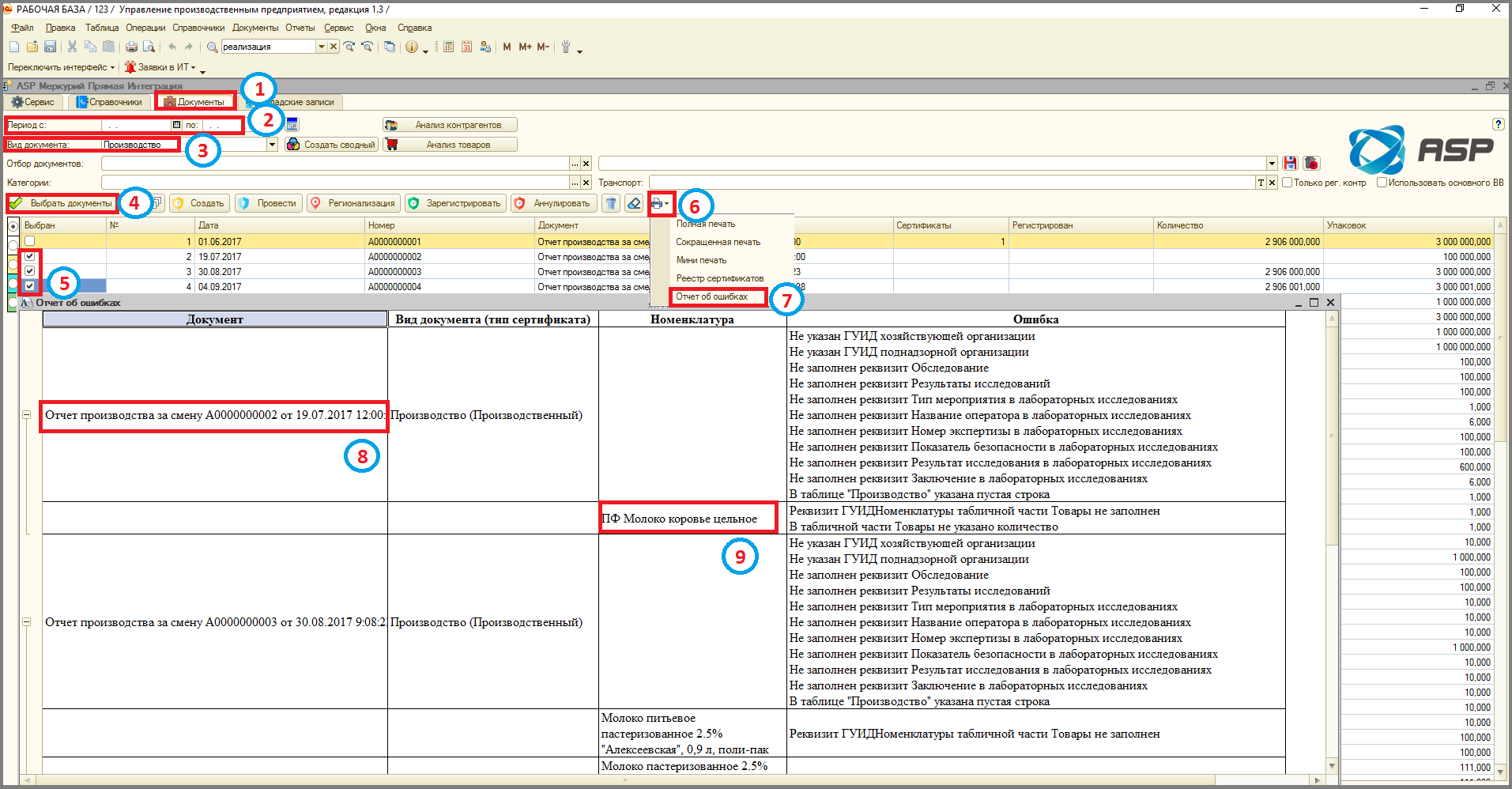Click the Save diskette icon in main toolbar
This screenshot has width=1512, height=789.
[x=50, y=47]
